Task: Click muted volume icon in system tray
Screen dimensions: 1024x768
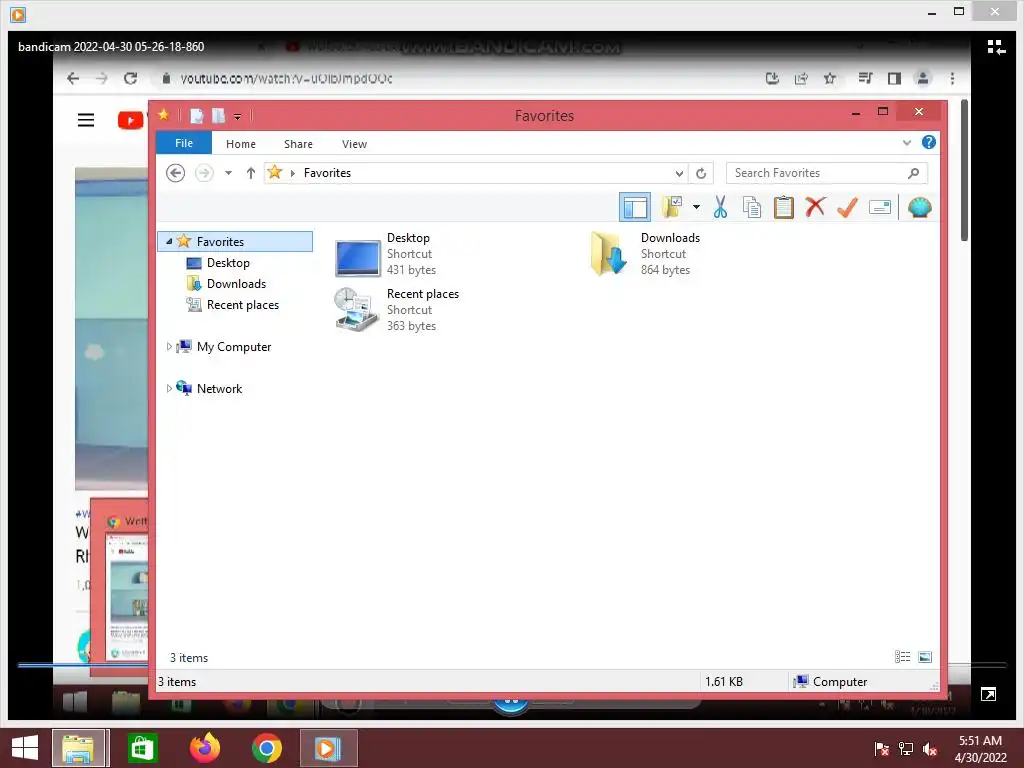Action: click(930, 749)
